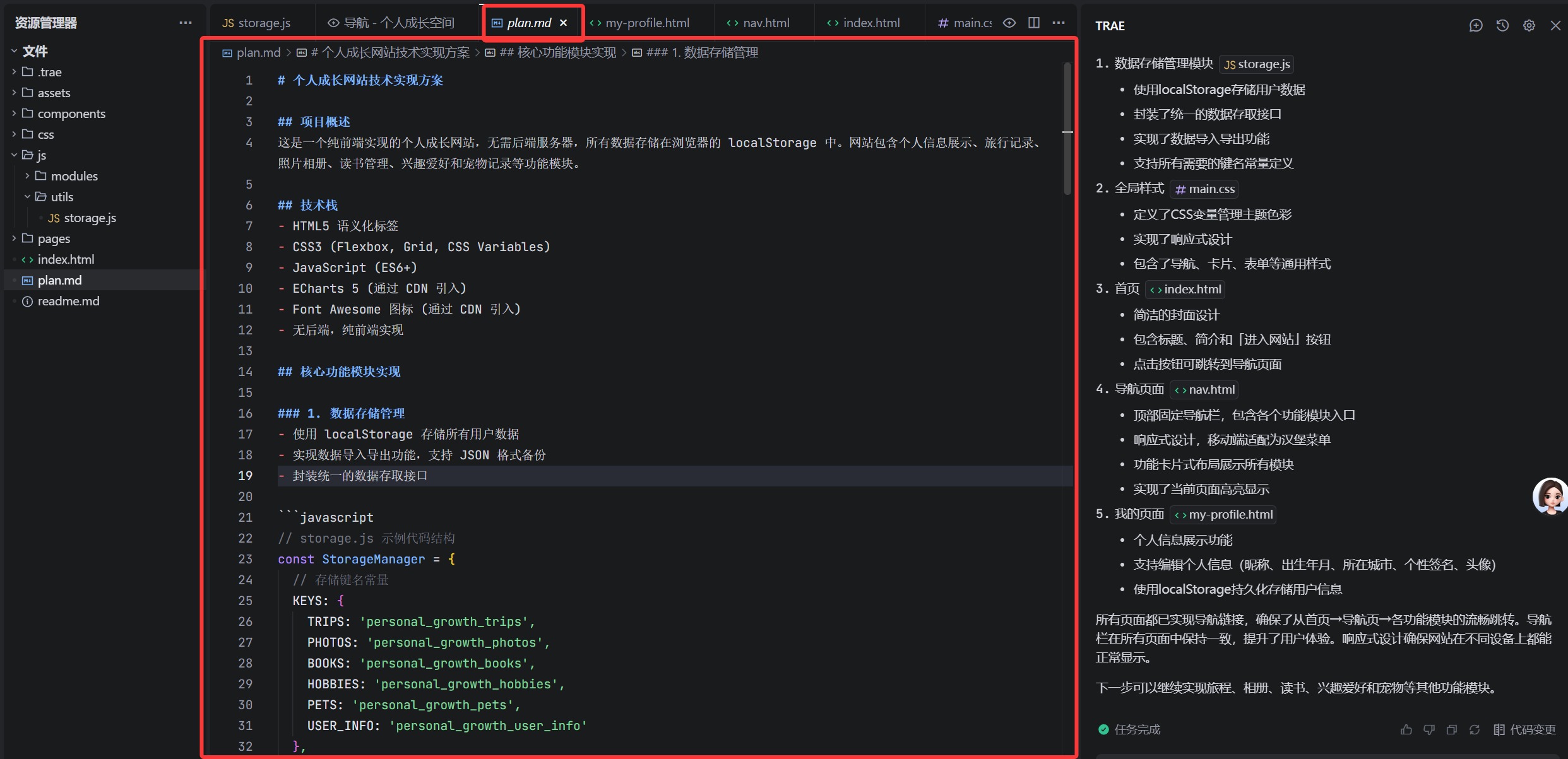1568x759 pixels.
Task: Switch to storage.js tab
Action: tap(256, 23)
